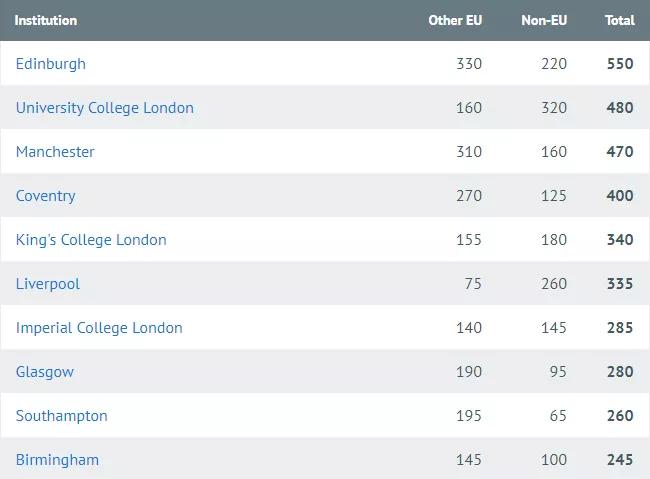The height and width of the screenshot is (479, 650).
Task: Click the Manchester institution link
Action: click(x=55, y=152)
